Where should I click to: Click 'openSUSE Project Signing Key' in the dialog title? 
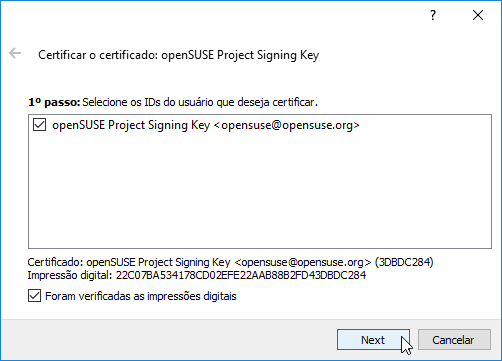(240, 55)
